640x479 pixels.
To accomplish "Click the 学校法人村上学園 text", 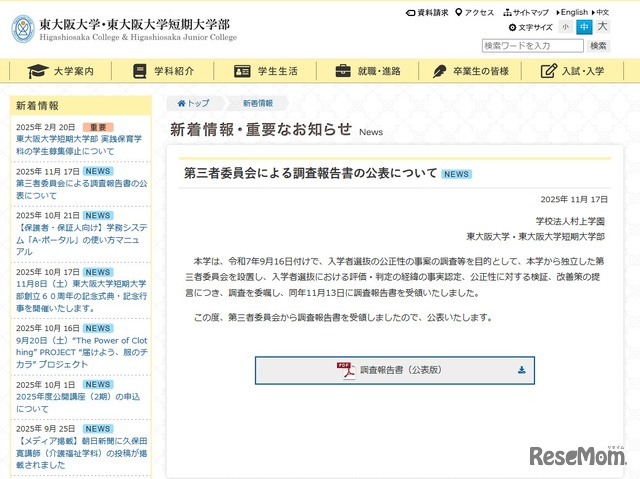I will [570, 221].
